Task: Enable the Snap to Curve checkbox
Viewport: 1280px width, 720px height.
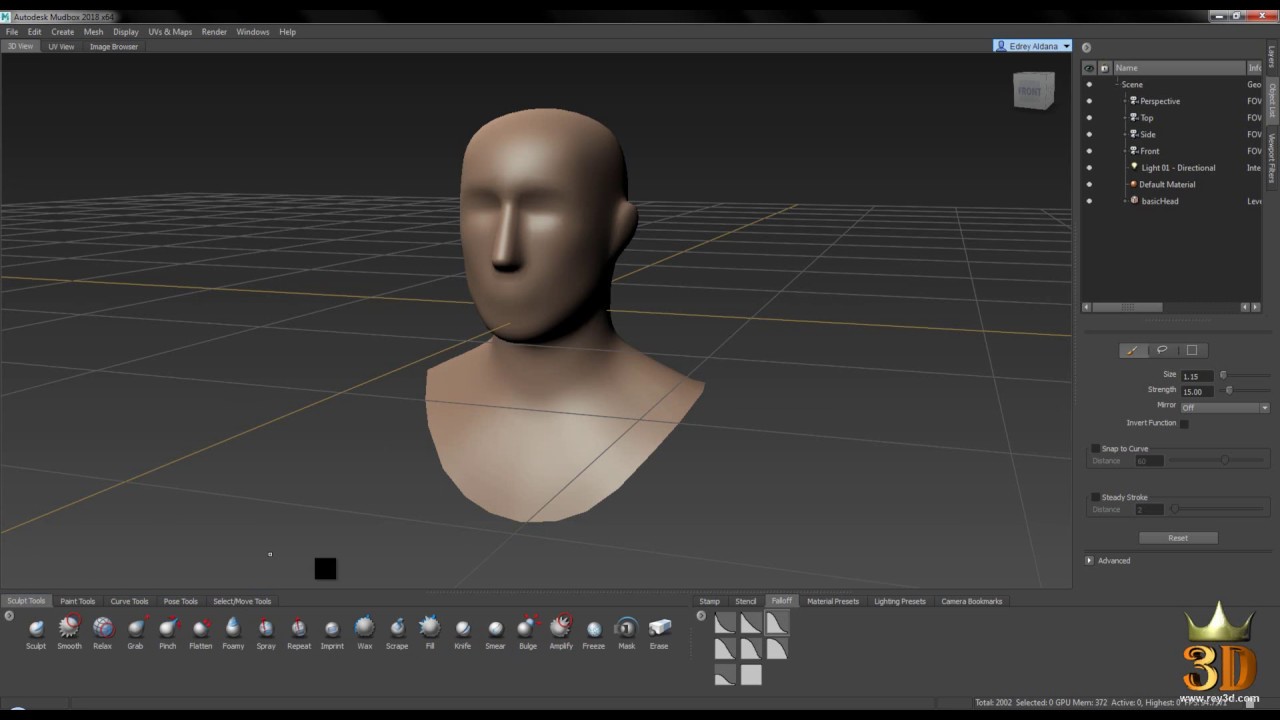Action: click(x=1095, y=449)
